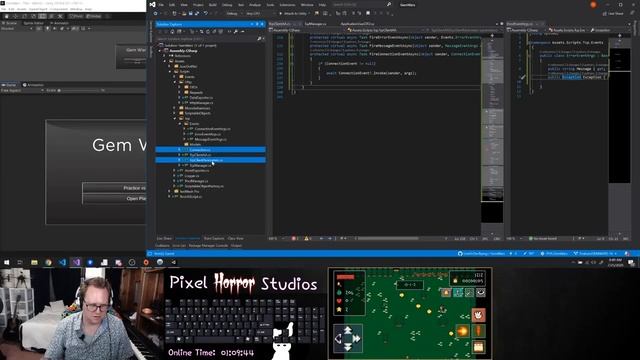The height and width of the screenshot is (360, 640).
Task: Open the Extensions menu in Visual Studio
Action: pyautogui.click(x=287, y=5)
